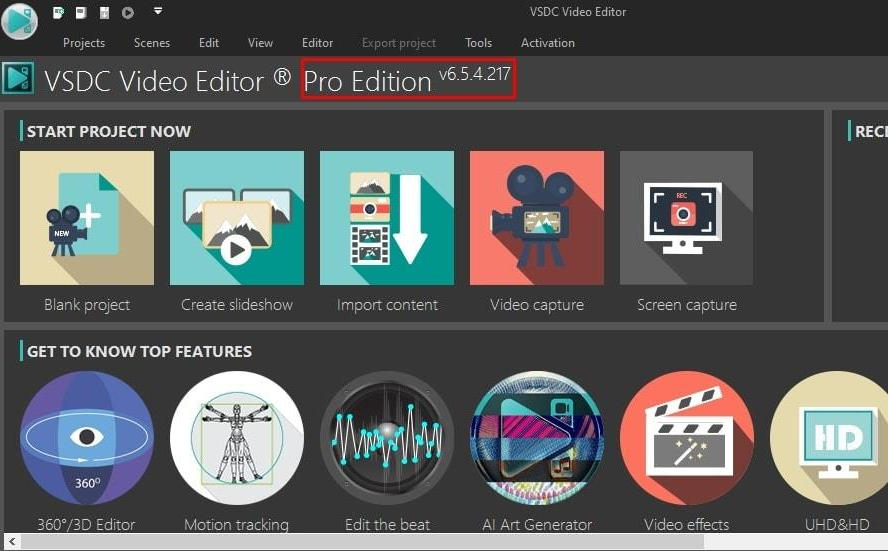This screenshot has width=888, height=551.
Task: Click the new project quick-access icon
Action: pos(58,12)
